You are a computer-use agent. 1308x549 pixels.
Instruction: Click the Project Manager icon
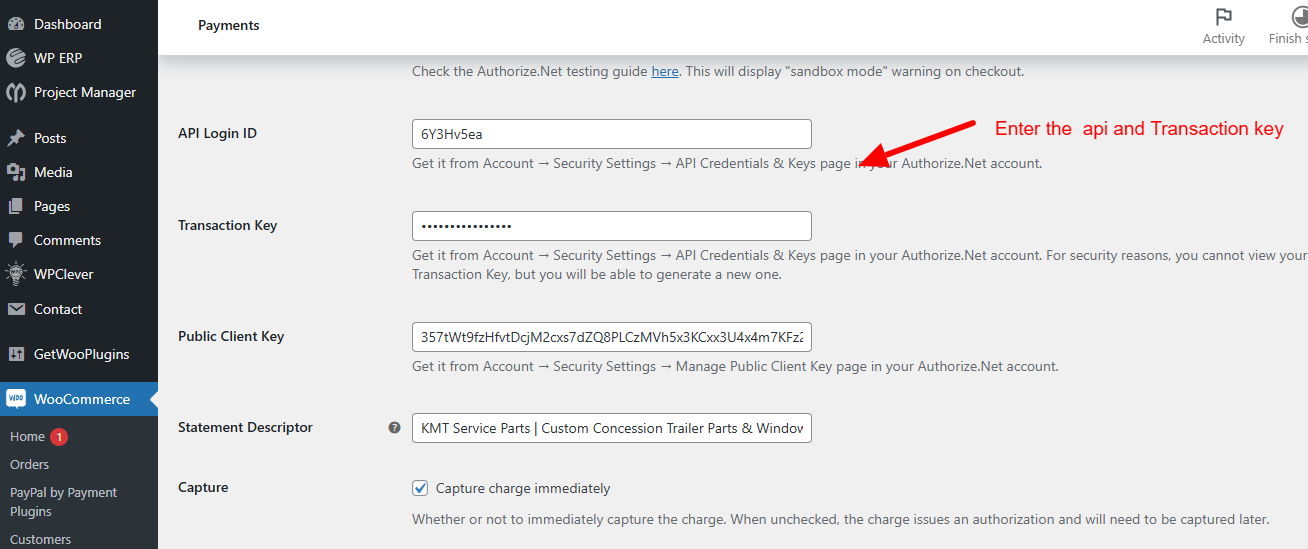pyautogui.click(x=16, y=92)
